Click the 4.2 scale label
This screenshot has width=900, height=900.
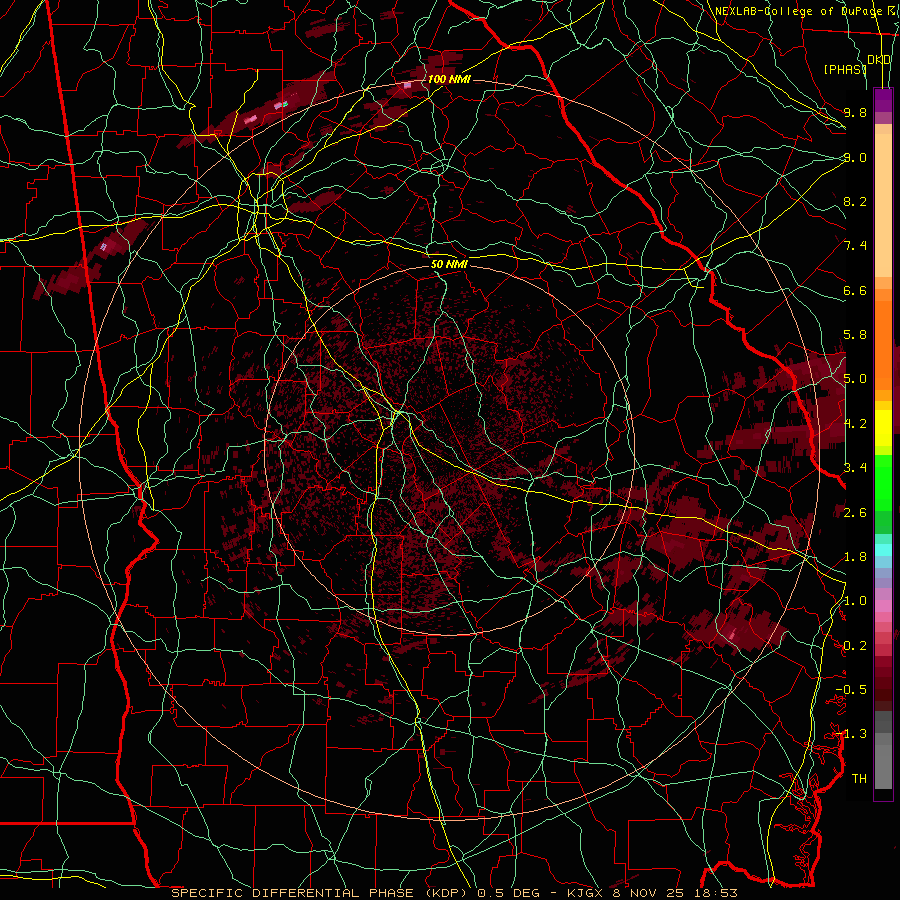click(x=855, y=424)
